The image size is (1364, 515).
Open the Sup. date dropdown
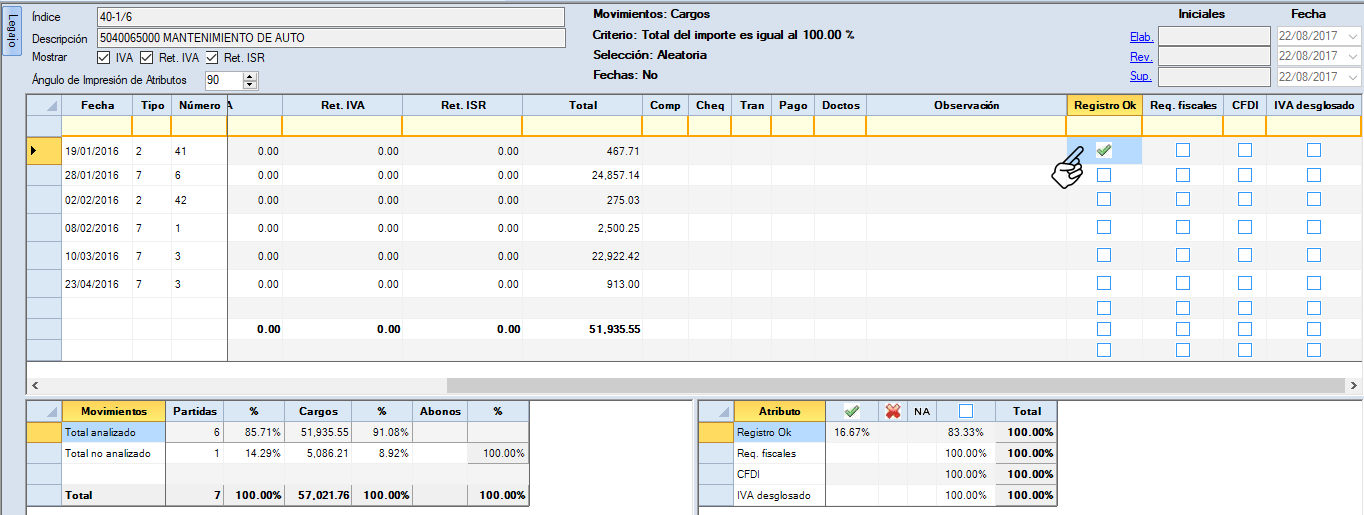click(x=1353, y=77)
